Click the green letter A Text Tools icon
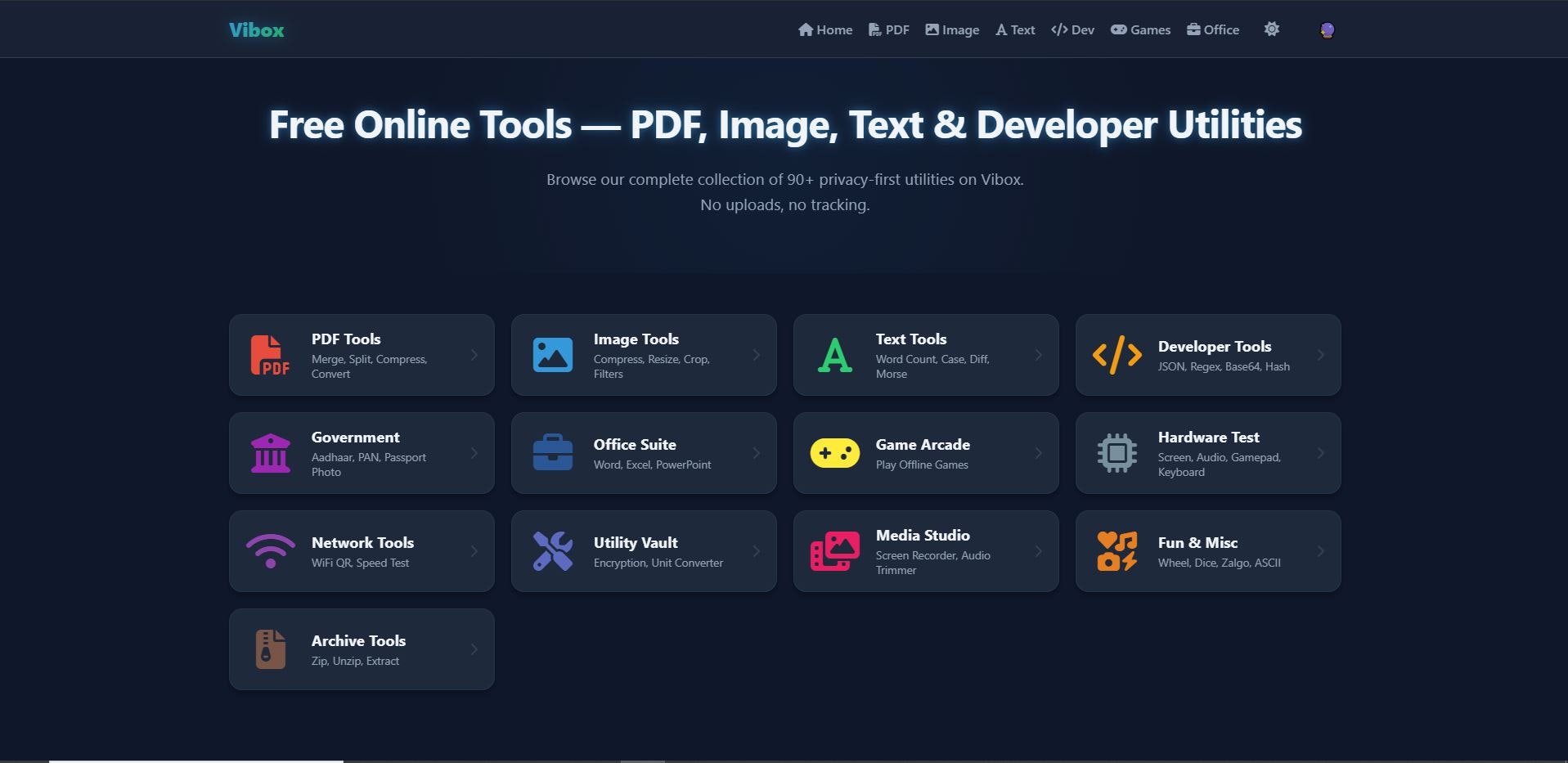Screen dimensions: 1568x763 [x=835, y=355]
